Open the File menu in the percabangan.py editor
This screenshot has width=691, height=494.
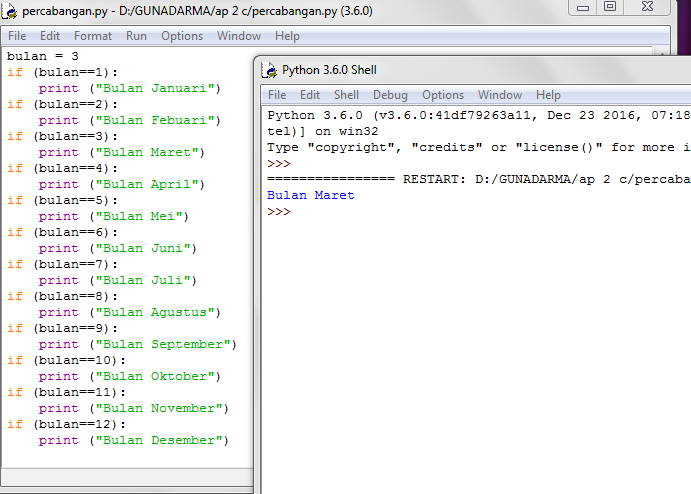pyautogui.click(x=17, y=36)
